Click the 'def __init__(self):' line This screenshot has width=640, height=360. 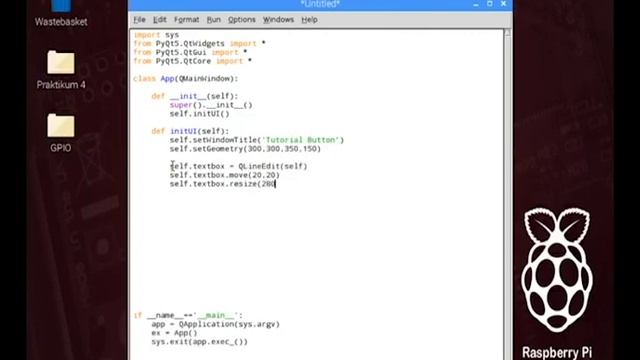(195, 96)
